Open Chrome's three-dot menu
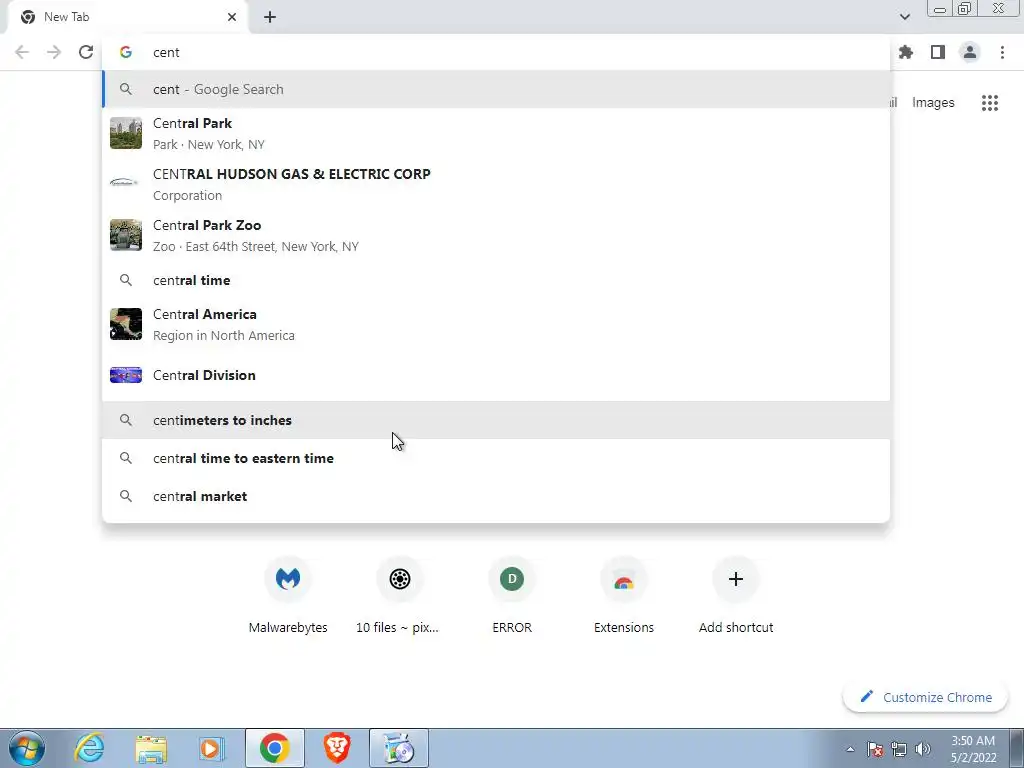The image size is (1024, 768). click(x=1002, y=52)
